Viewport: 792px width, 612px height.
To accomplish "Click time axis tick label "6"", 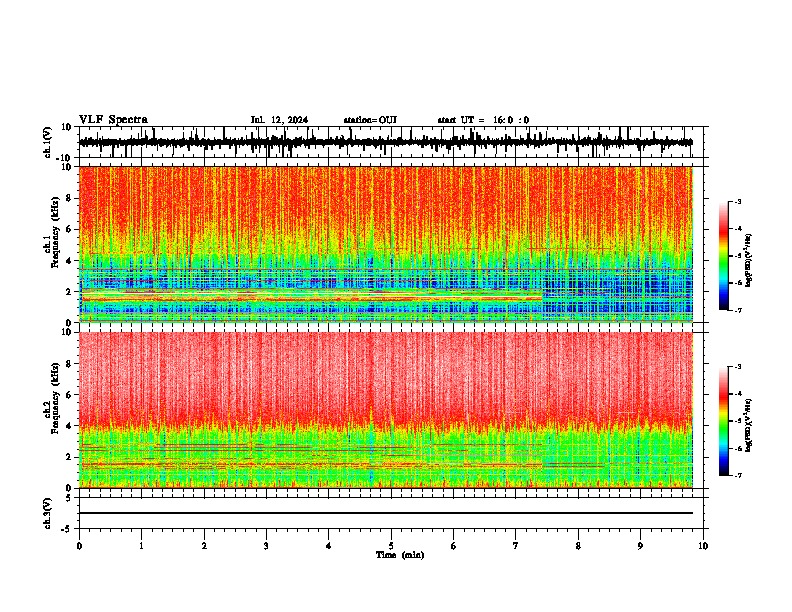I will click(454, 546).
